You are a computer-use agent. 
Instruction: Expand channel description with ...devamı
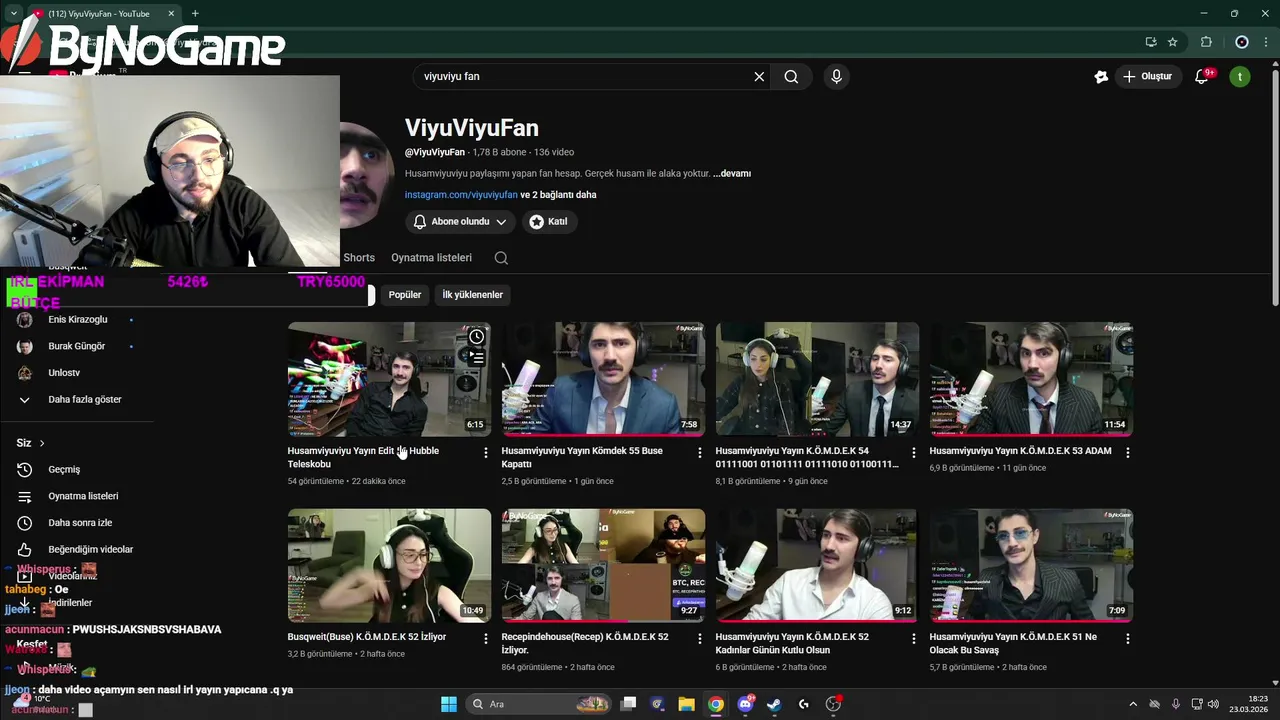coord(732,173)
